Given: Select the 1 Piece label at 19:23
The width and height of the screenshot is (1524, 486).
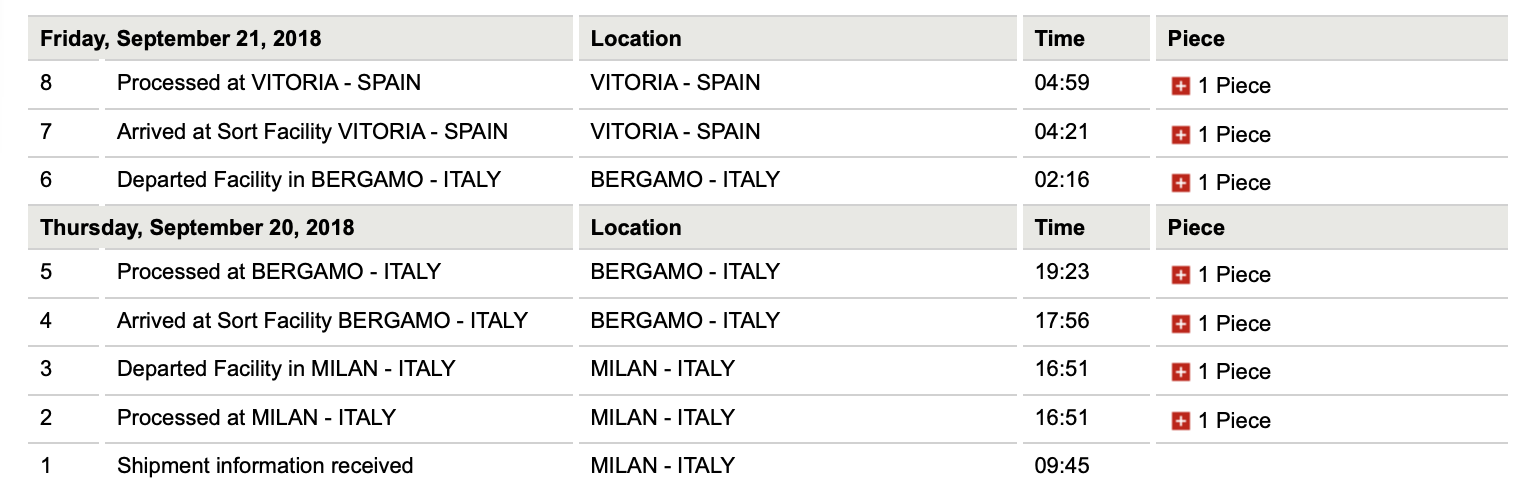Looking at the screenshot, I should pyautogui.click(x=1234, y=275).
